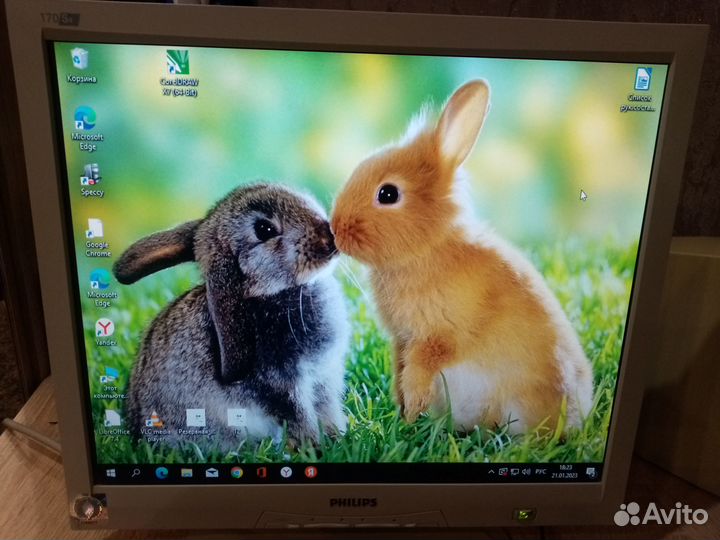Open the Список document icon on the desktop
The height and width of the screenshot is (540, 720).
tap(640, 90)
